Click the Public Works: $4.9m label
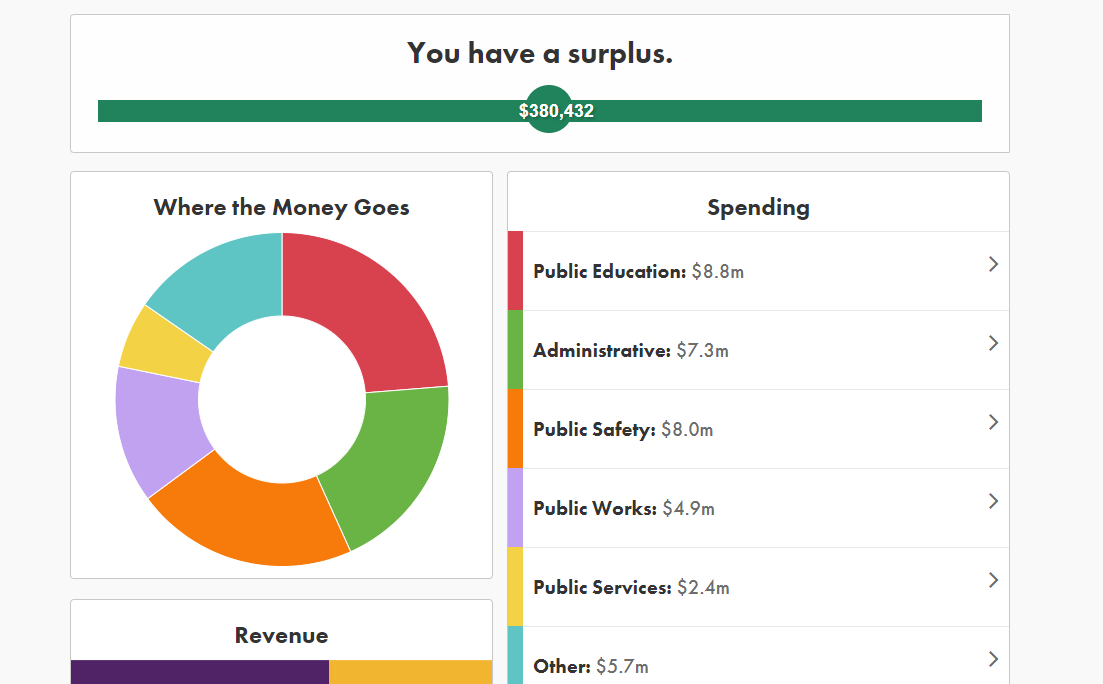1103x684 pixels. click(624, 509)
